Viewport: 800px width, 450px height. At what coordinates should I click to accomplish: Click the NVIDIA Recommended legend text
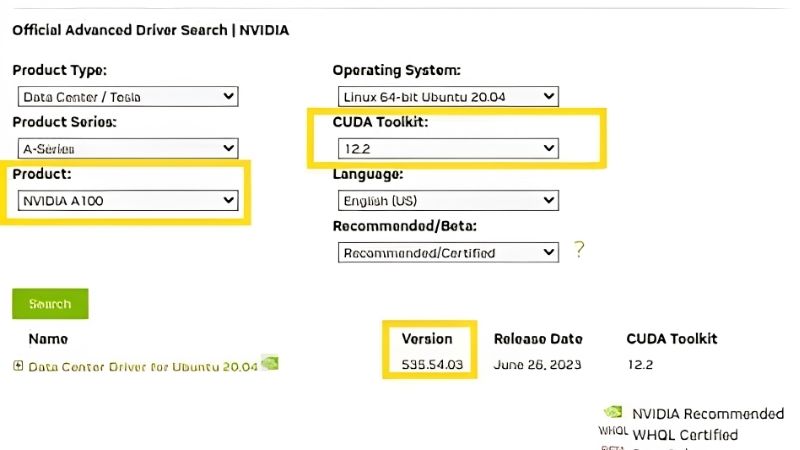tap(708, 414)
